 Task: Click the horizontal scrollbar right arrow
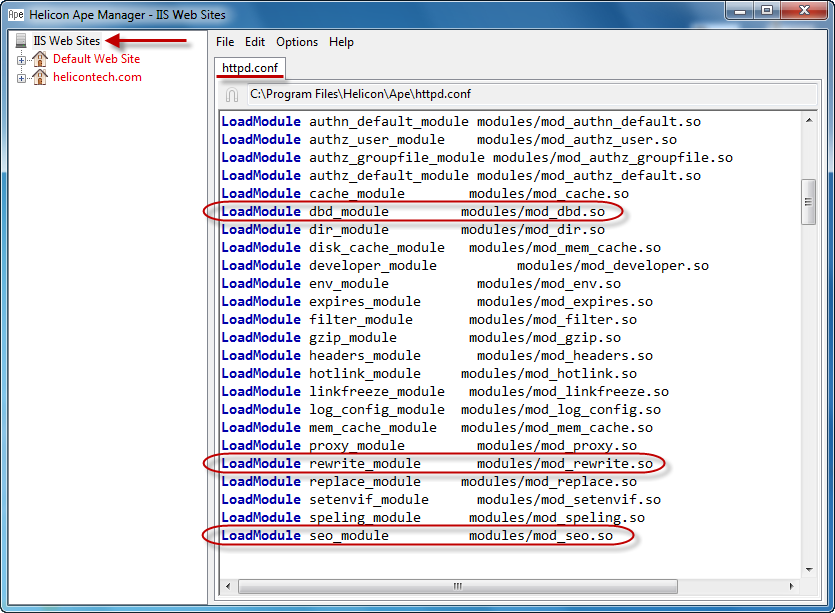(x=790, y=586)
